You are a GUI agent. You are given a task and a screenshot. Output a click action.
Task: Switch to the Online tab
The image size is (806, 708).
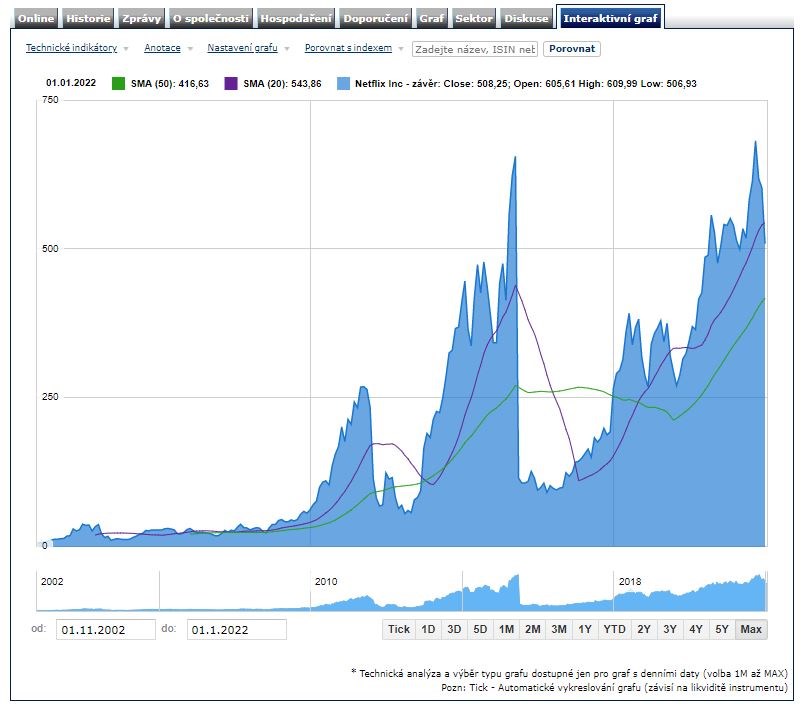[36, 18]
